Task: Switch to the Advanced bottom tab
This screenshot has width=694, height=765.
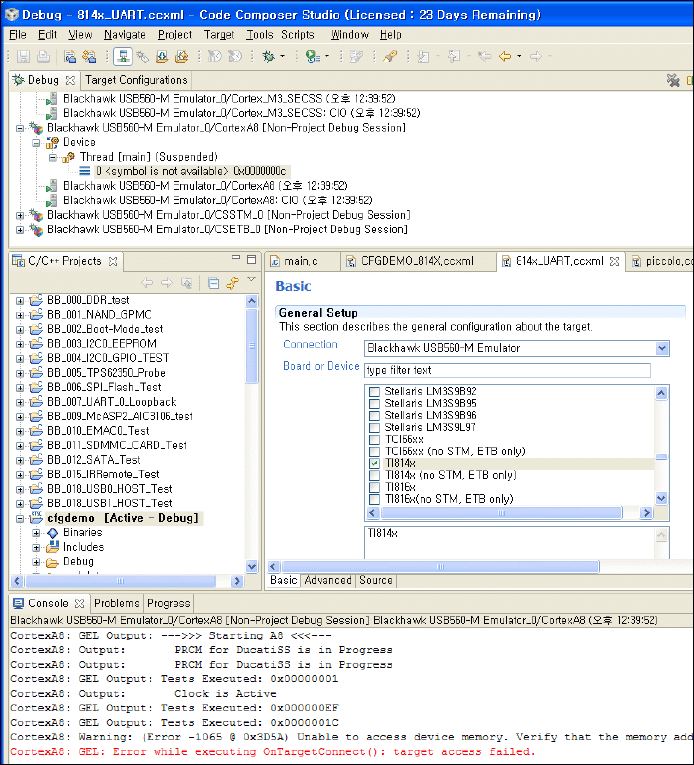Action: (x=327, y=581)
